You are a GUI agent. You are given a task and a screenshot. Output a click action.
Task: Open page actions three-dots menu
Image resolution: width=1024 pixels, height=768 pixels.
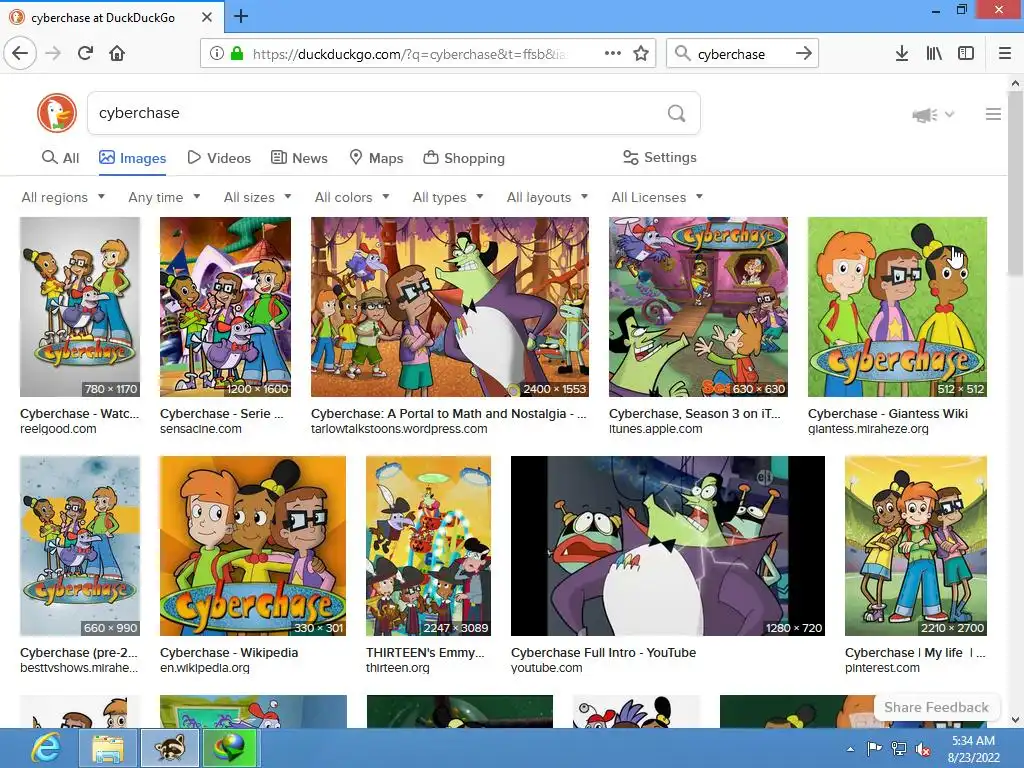click(x=613, y=53)
